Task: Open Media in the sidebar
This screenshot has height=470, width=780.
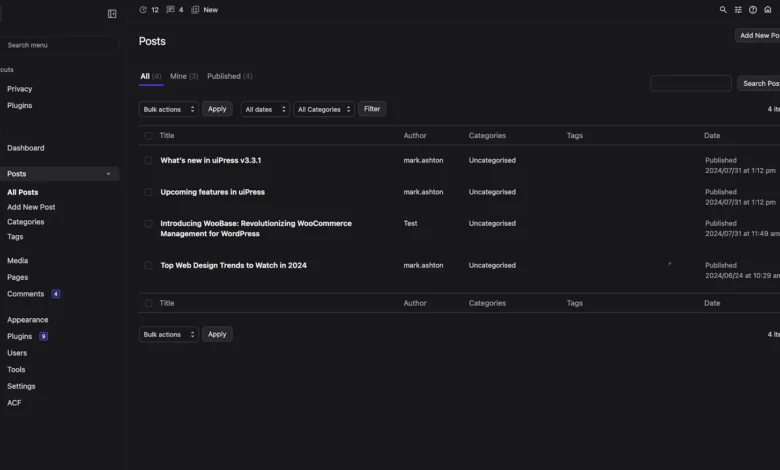Action: click(17, 261)
